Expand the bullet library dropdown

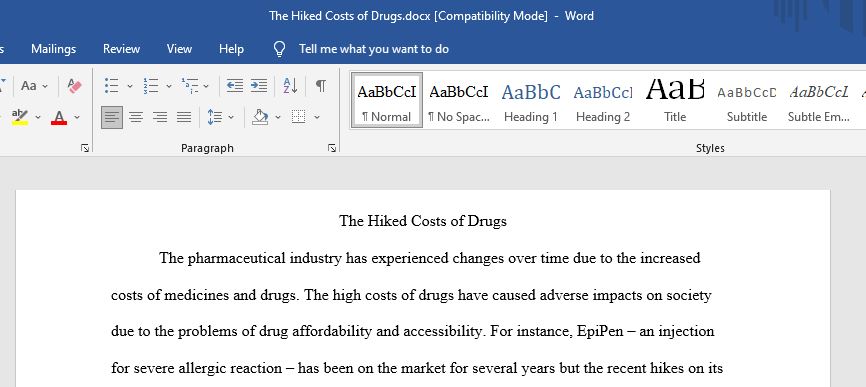click(x=130, y=86)
